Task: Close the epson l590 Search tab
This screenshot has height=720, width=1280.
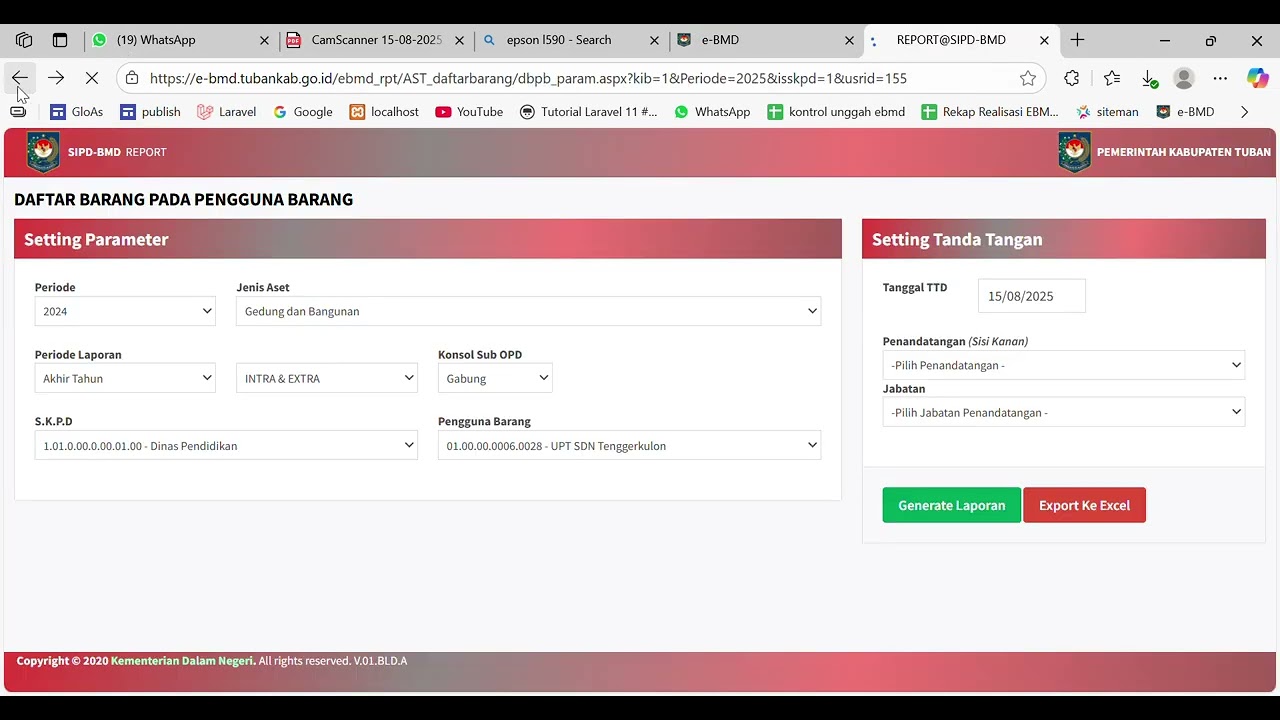Action: click(x=654, y=40)
